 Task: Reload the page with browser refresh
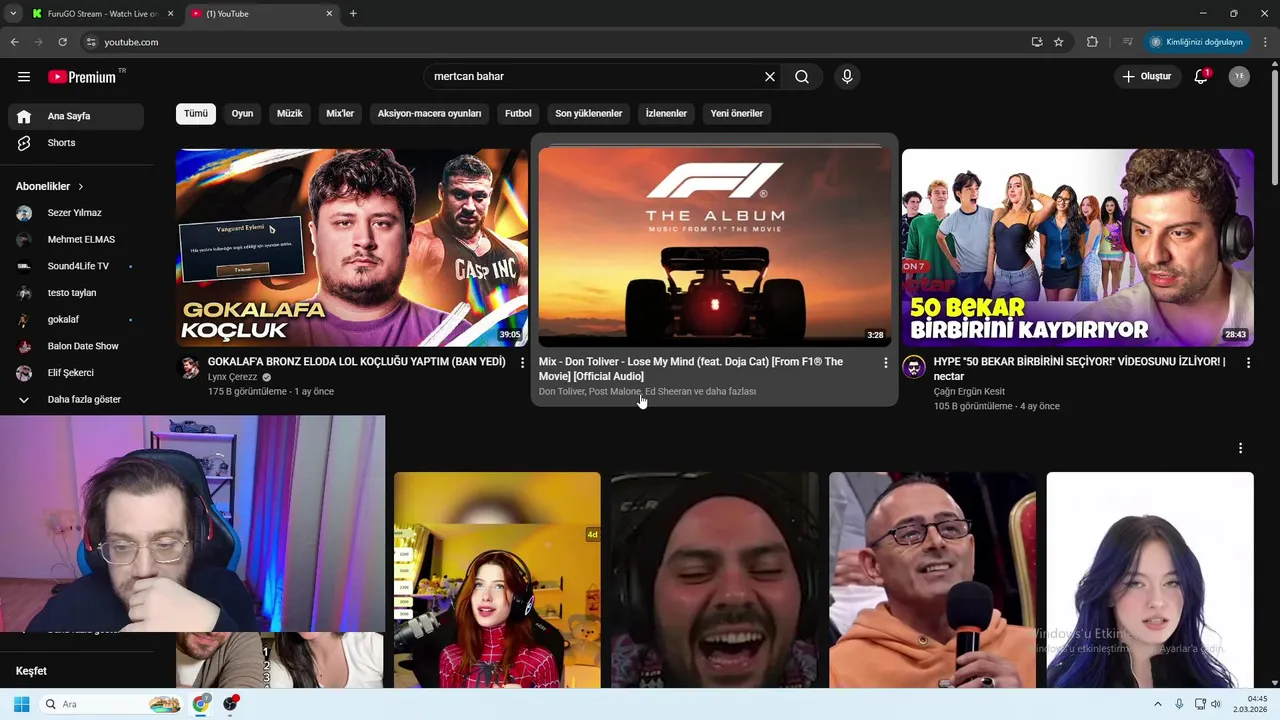(x=62, y=42)
